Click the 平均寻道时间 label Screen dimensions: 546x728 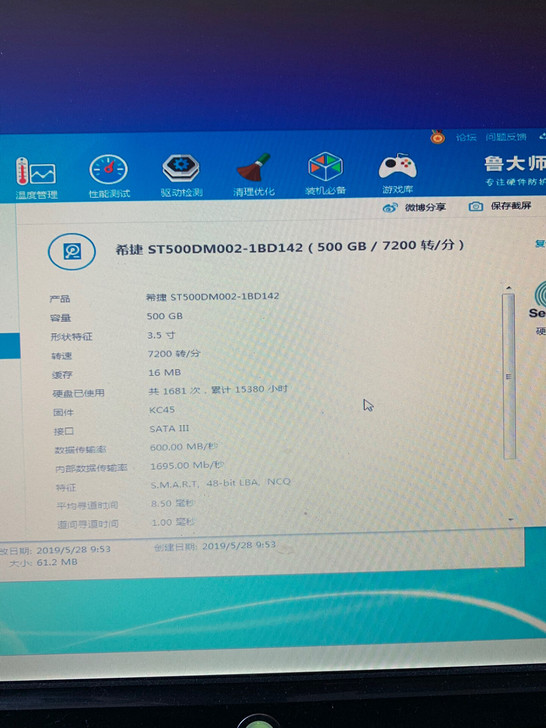87,505
